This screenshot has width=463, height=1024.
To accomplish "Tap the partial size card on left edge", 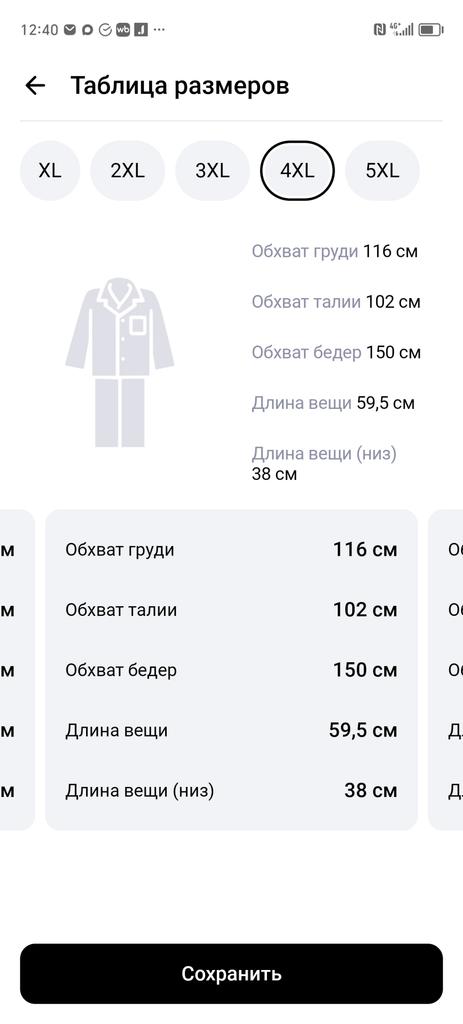I will (x=17, y=670).
